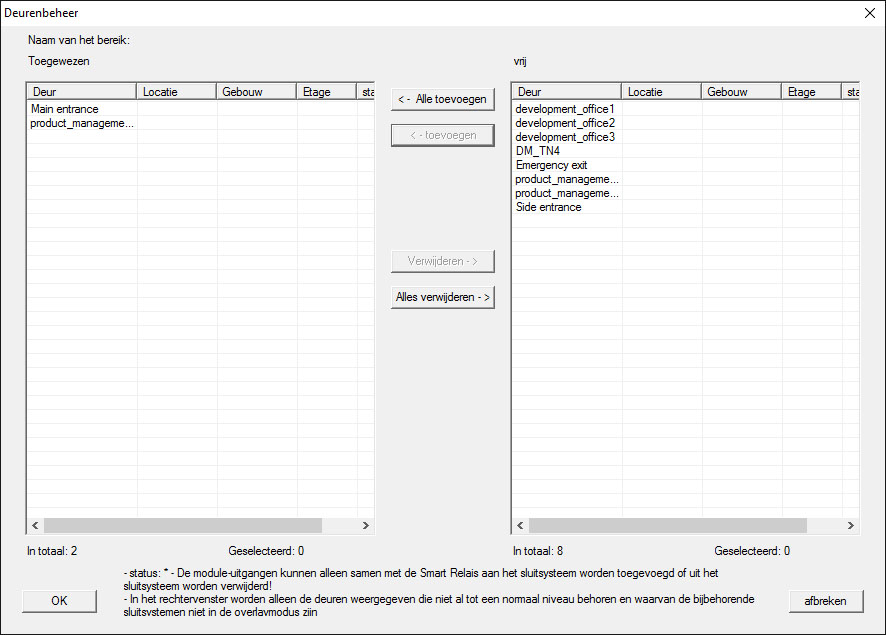Pick the 'DM_TN4' door

tap(538, 151)
